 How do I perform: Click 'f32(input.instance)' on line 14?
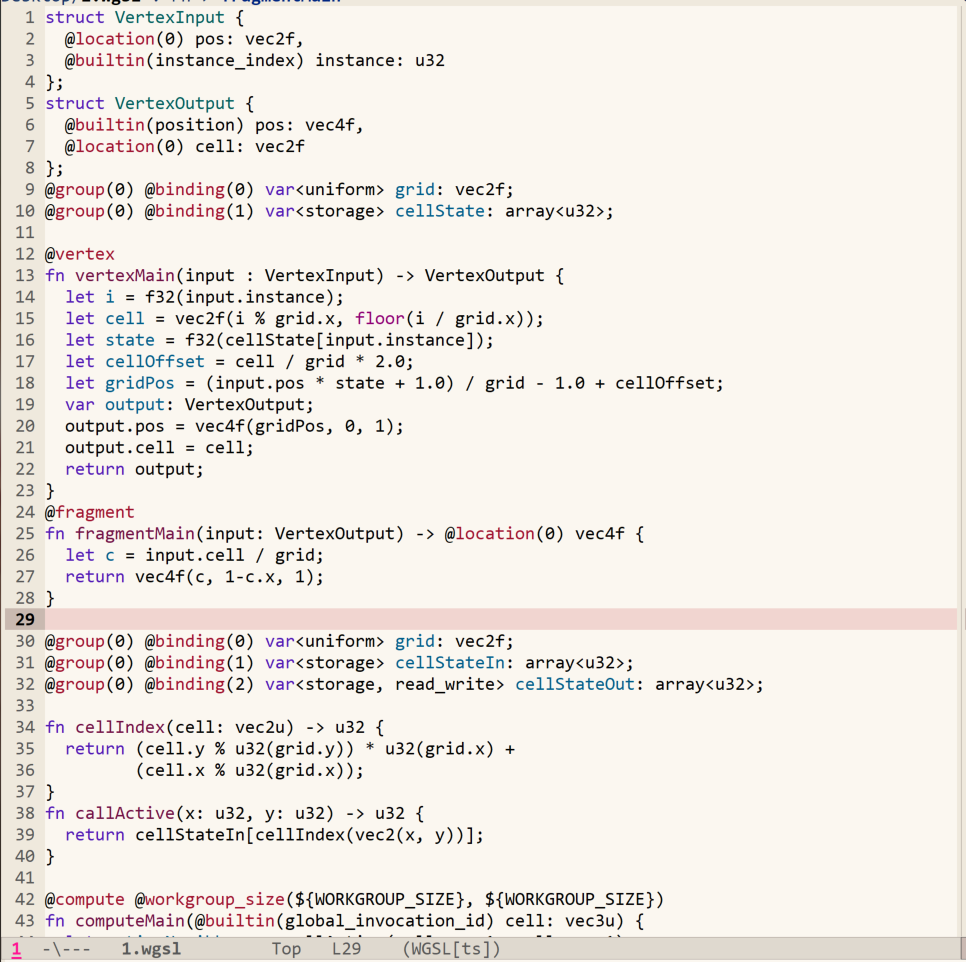[x=240, y=297]
